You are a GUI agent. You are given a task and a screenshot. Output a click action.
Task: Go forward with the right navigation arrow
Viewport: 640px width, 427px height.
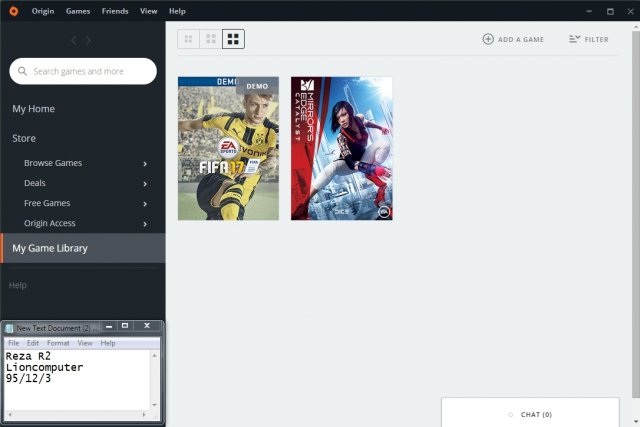tap(89, 40)
